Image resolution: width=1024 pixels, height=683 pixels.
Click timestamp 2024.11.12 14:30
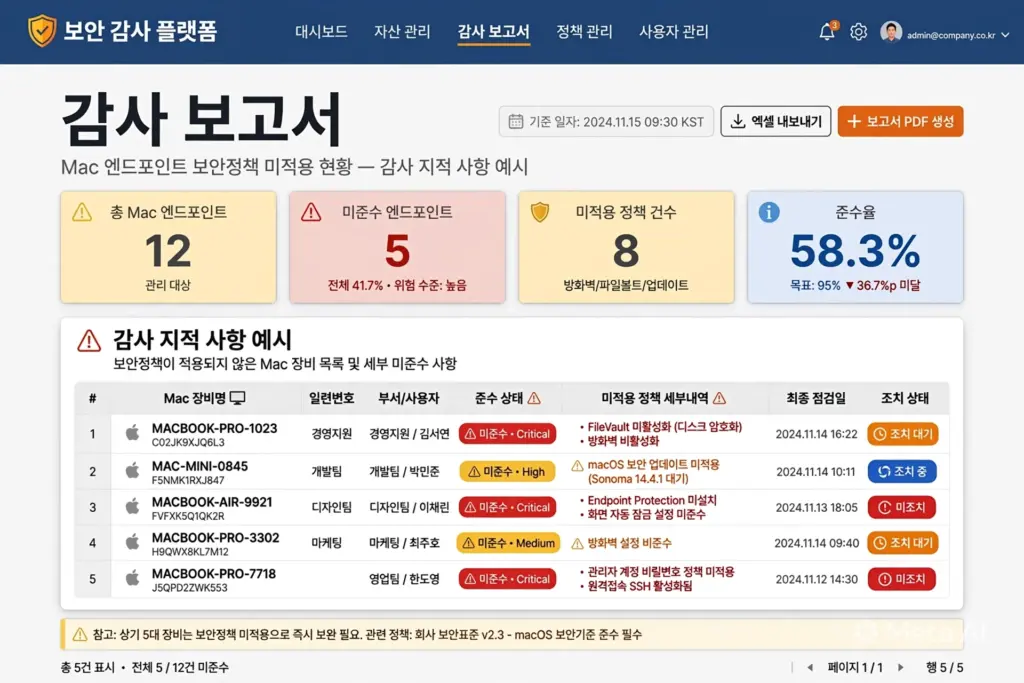pos(816,579)
